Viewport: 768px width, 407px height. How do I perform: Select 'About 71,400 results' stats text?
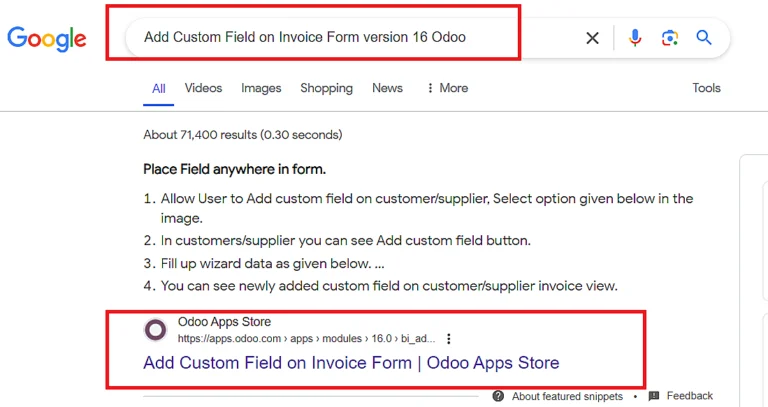coord(243,135)
